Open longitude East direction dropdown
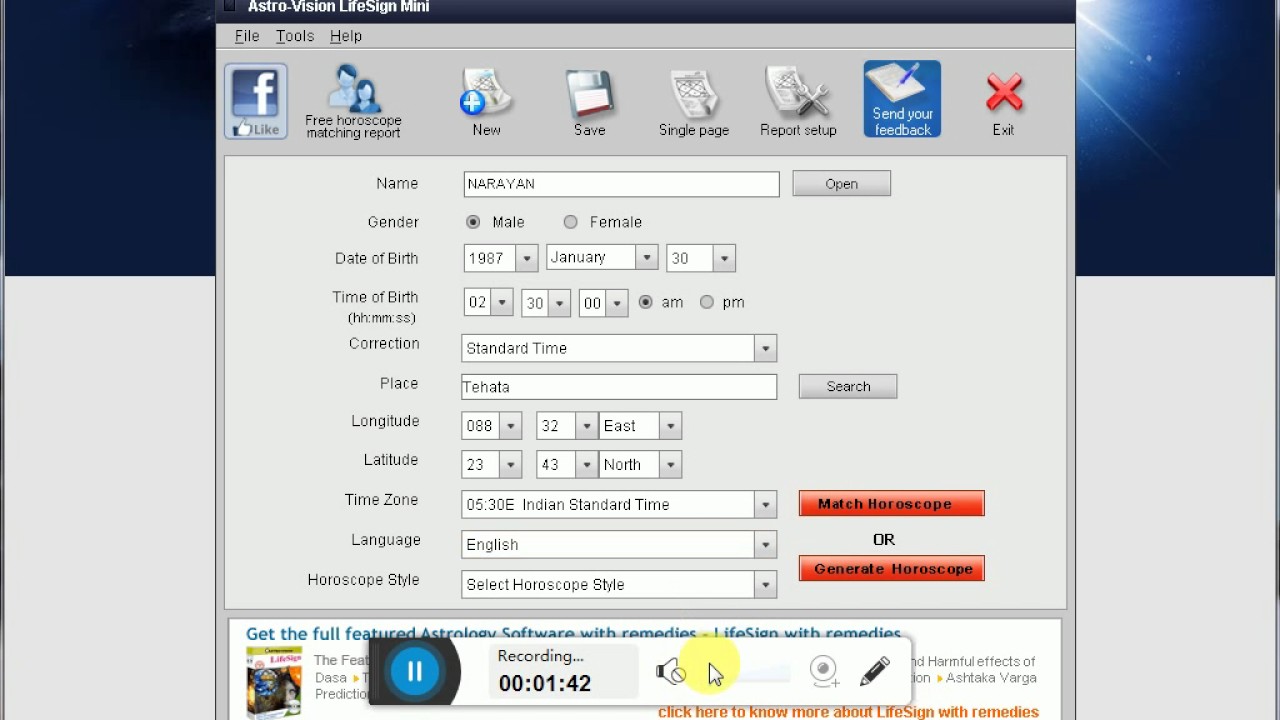1280x720 pixels. pos(670,426)
